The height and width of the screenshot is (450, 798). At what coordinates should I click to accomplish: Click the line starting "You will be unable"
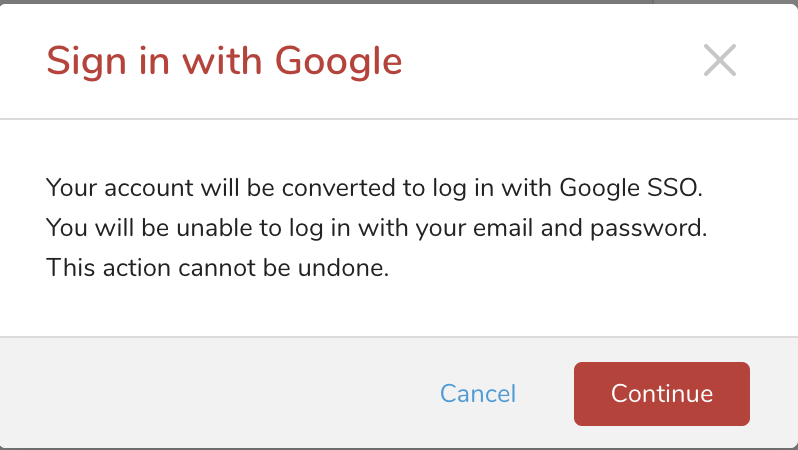(376, 228)
